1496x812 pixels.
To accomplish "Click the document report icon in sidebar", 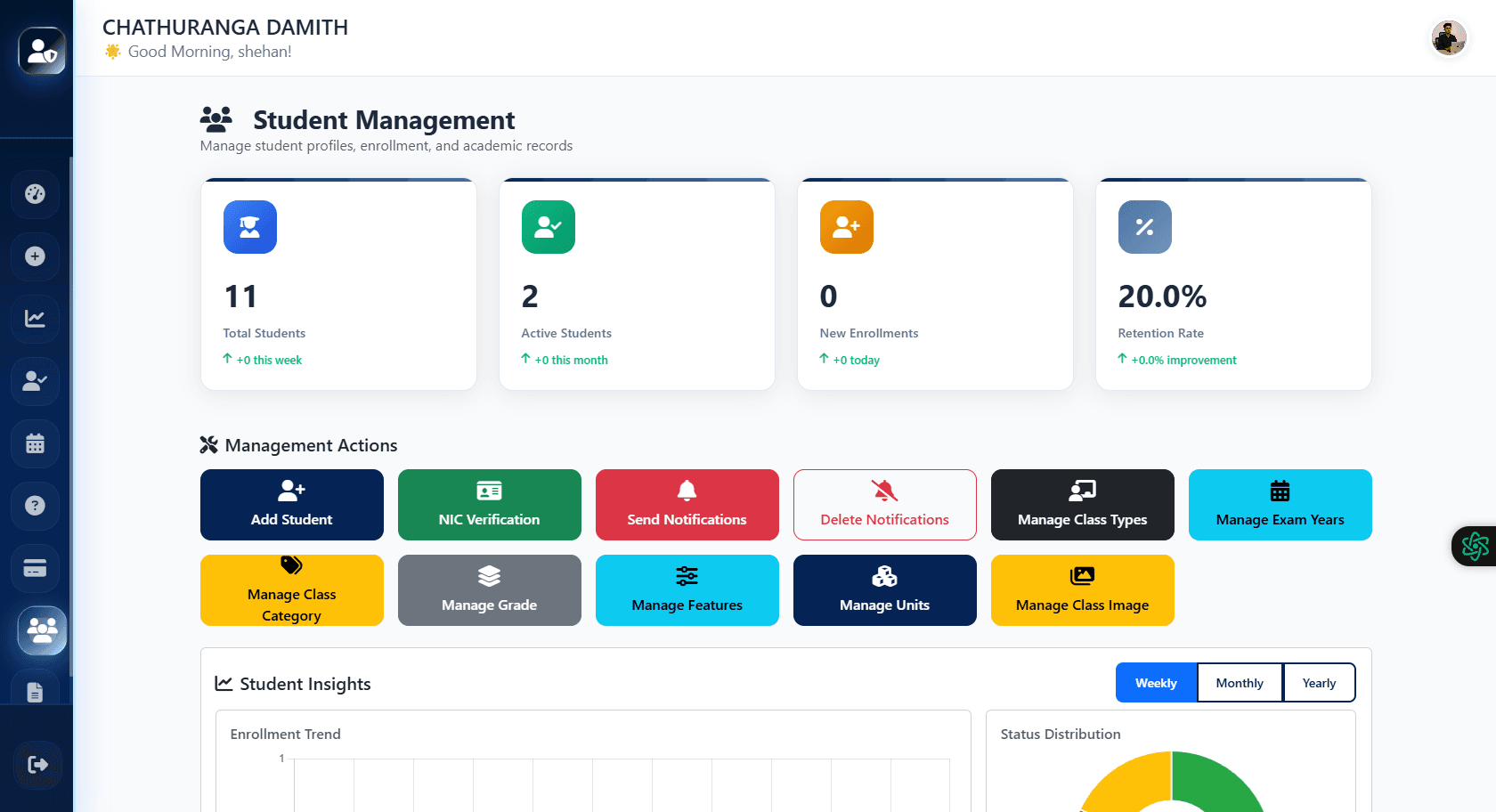I will coord(37,690).
